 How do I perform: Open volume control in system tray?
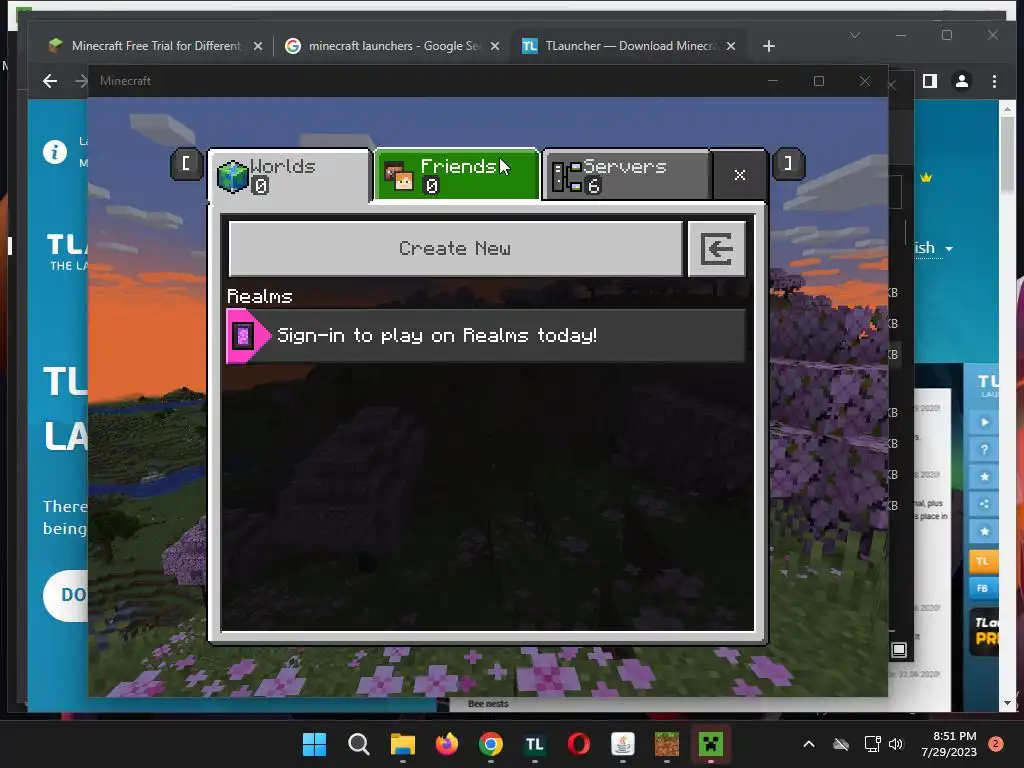pos(896,744)
